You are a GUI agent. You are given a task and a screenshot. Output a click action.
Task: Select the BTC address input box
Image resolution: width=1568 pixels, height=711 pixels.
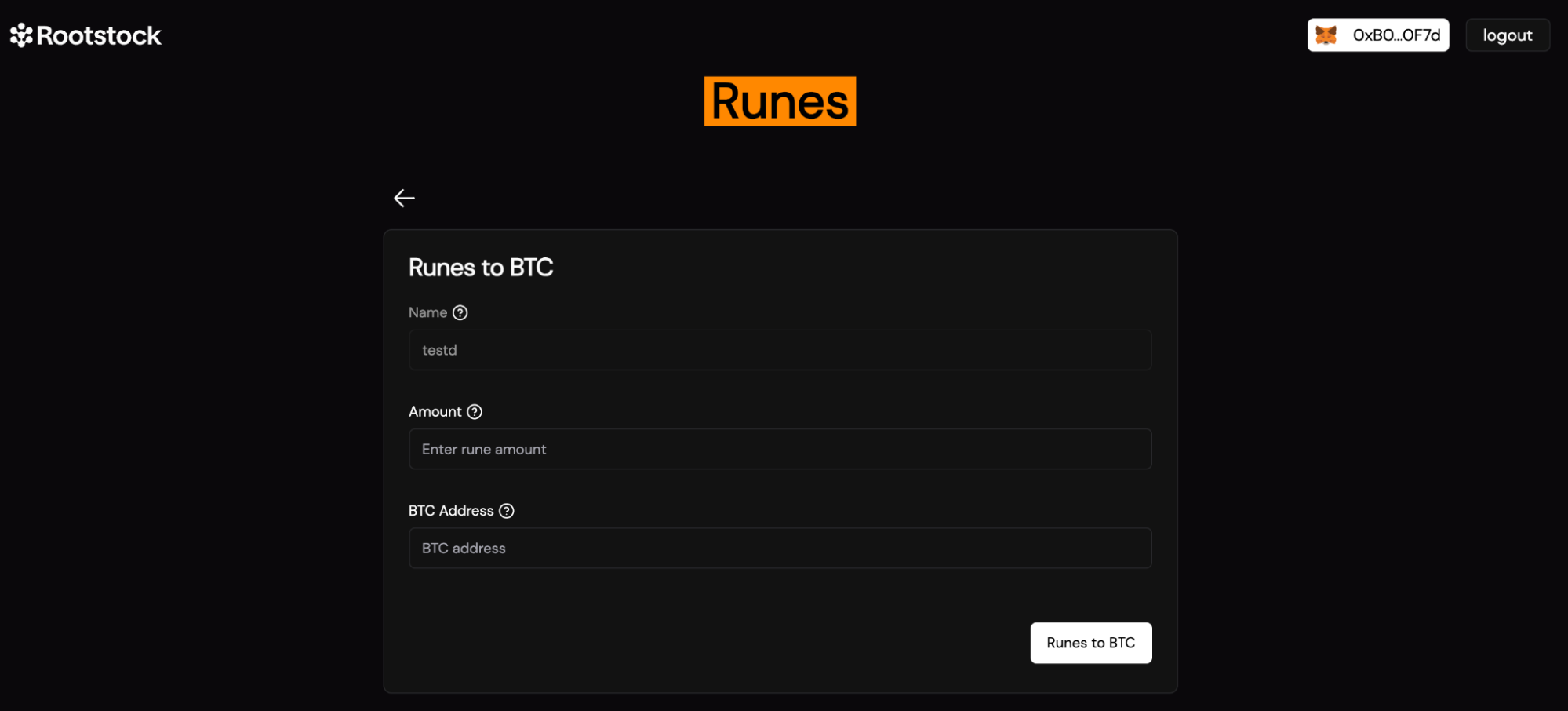(780, 548)
